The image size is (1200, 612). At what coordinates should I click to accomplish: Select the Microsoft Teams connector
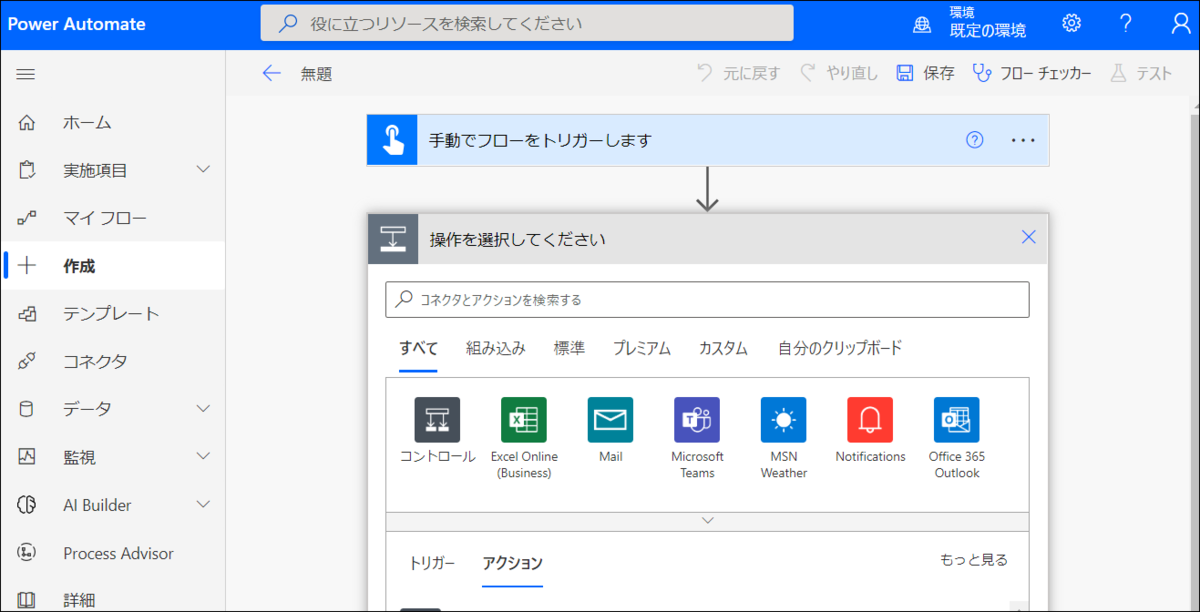[x=697, y=420]
